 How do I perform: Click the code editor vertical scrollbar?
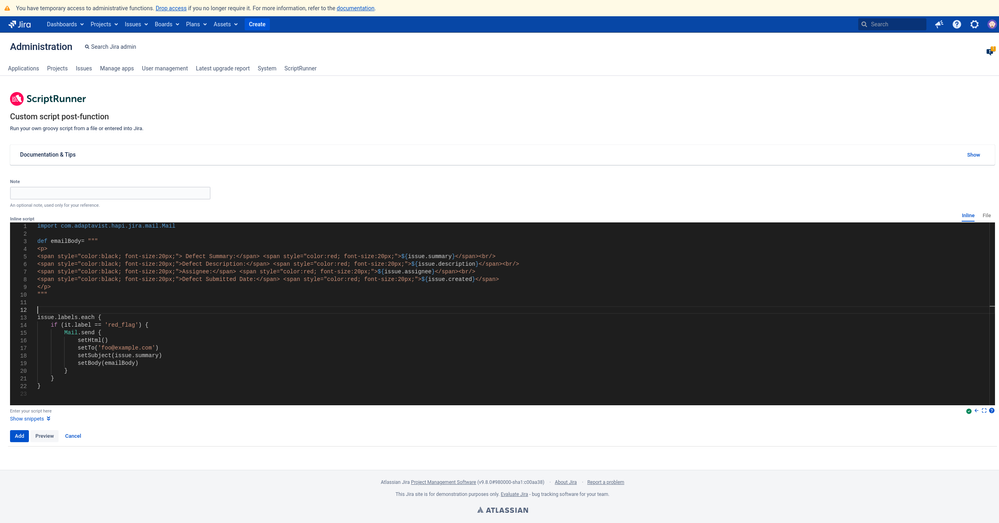click(x=991, y=313)
